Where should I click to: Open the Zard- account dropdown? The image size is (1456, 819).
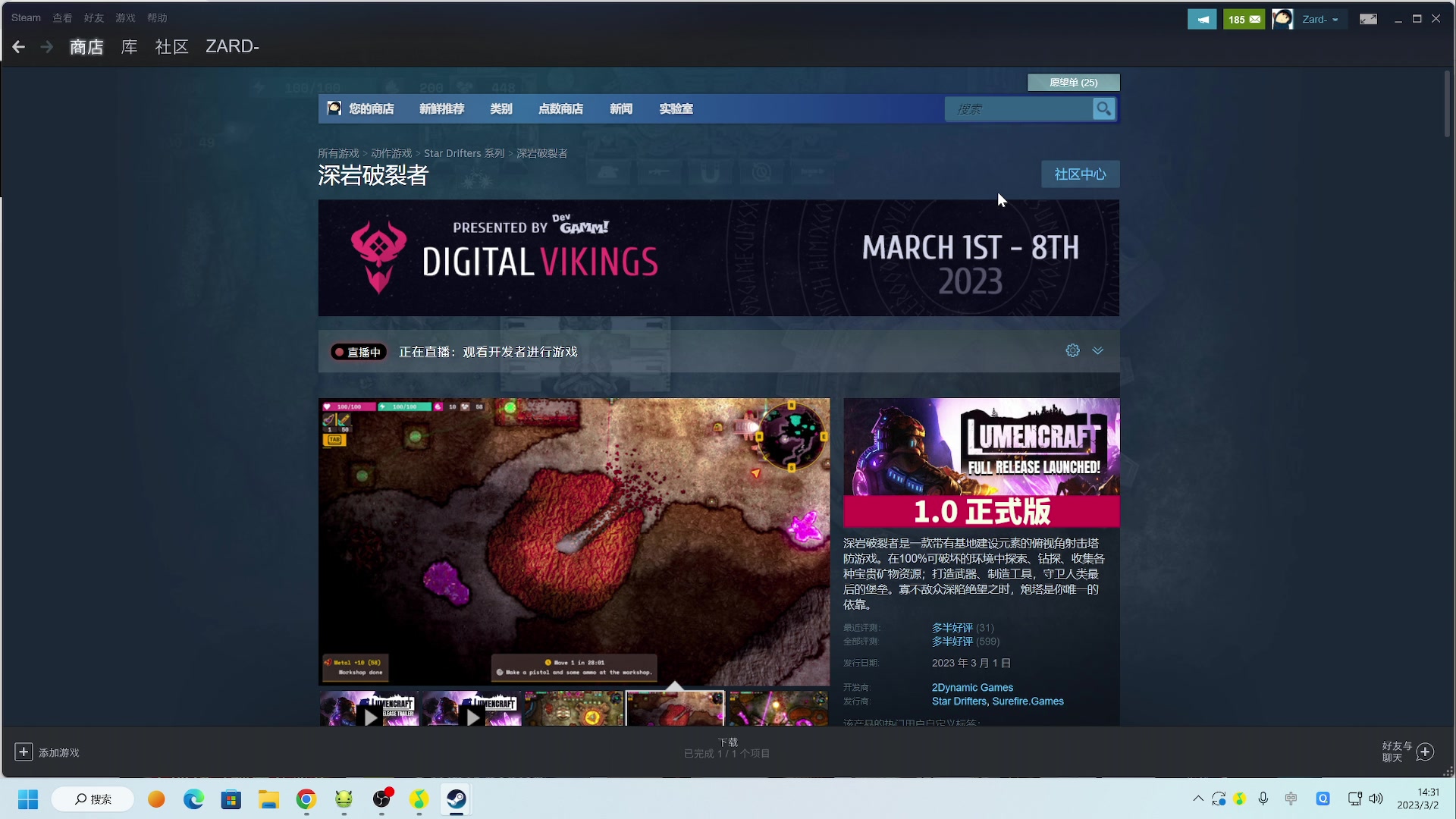point(1319,19)
